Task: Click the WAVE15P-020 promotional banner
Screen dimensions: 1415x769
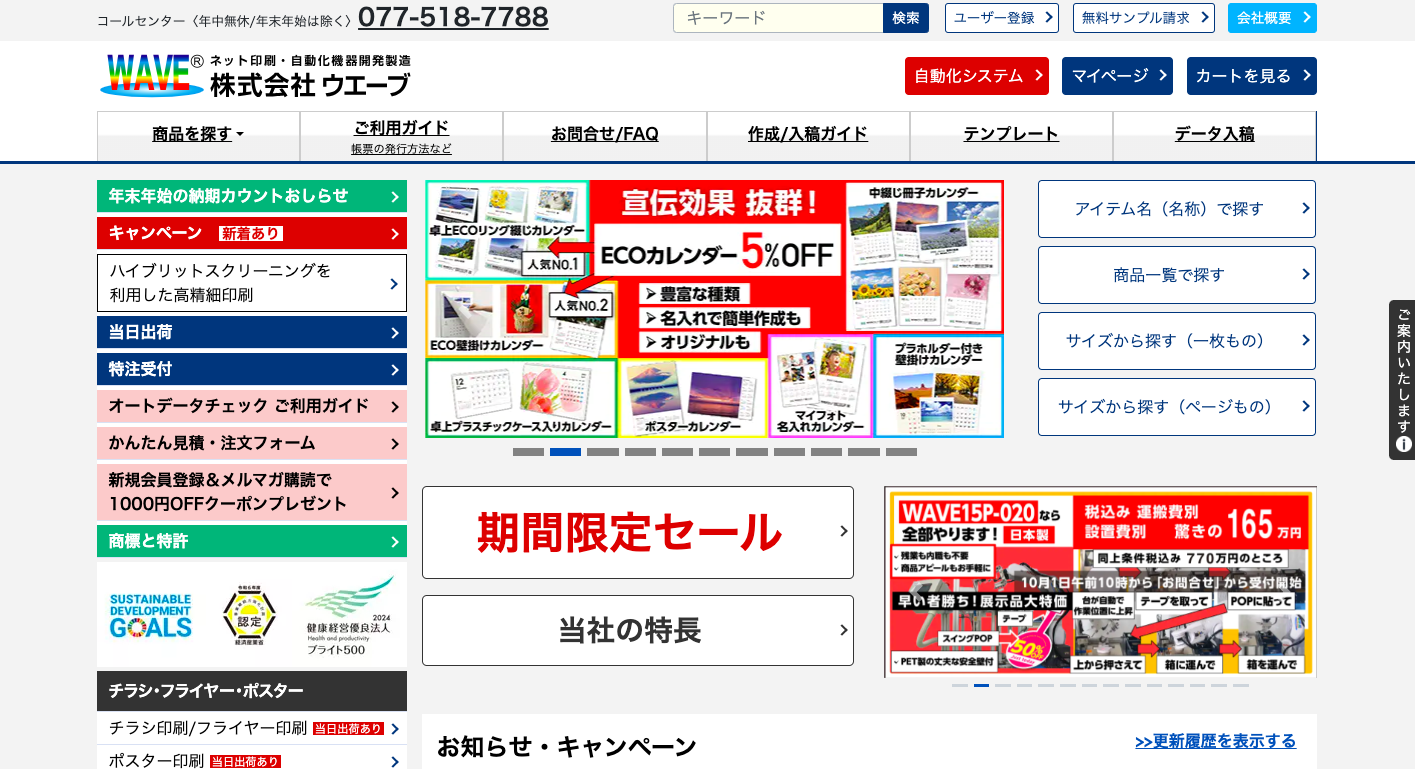Action: [x=1100, y=582]
